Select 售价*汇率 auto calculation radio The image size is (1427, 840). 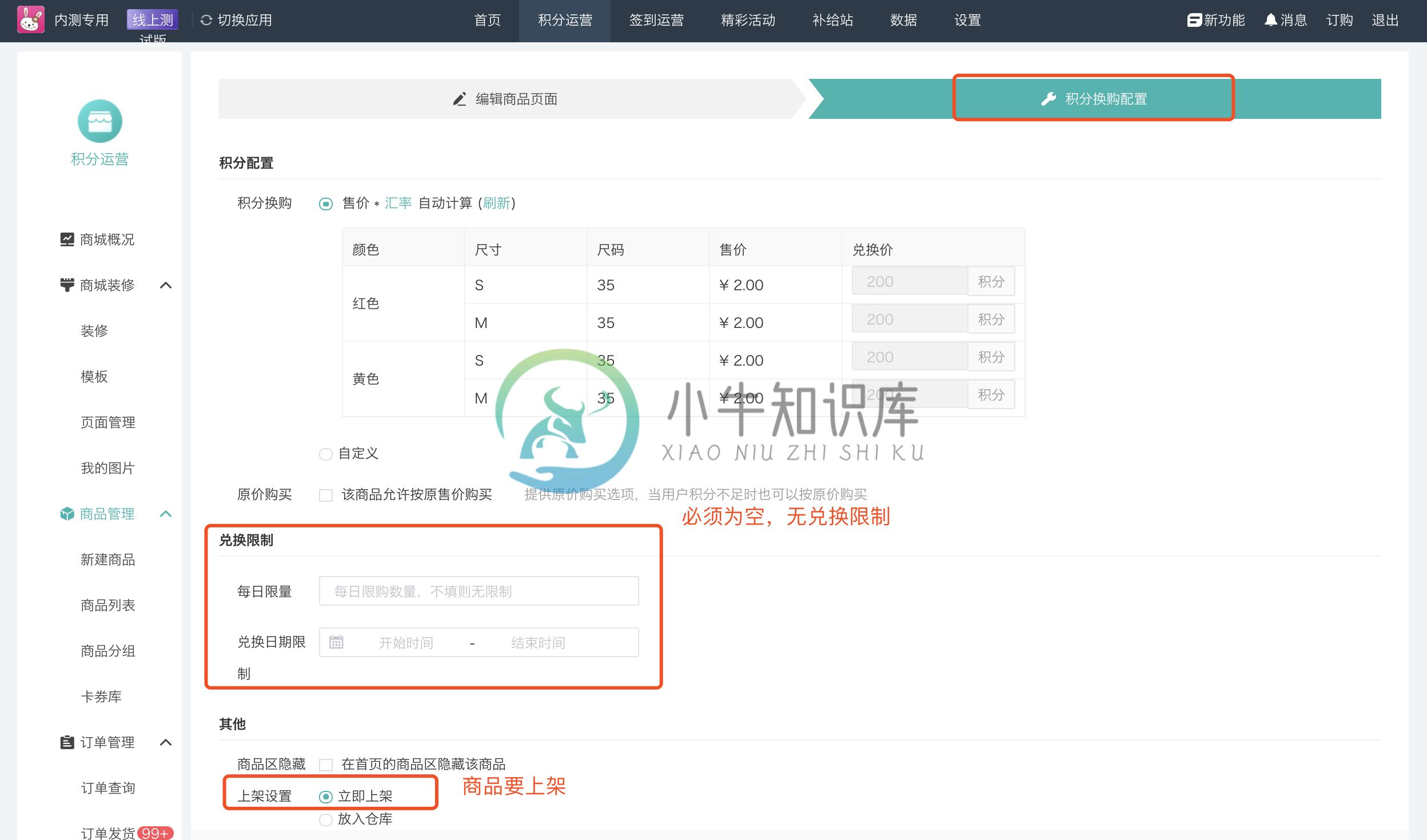pos(326,204)
